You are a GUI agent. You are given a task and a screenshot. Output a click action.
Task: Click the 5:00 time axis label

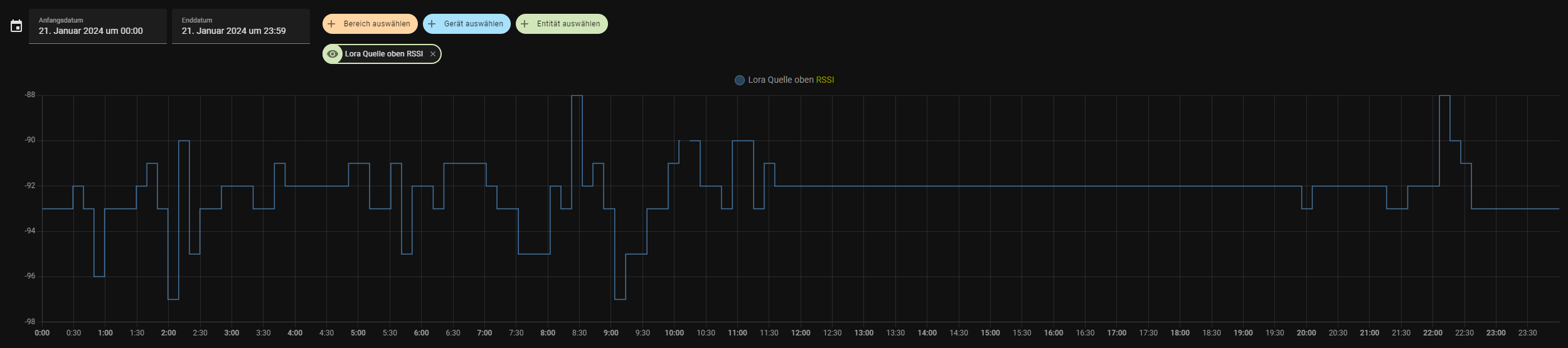coord(358,333)
